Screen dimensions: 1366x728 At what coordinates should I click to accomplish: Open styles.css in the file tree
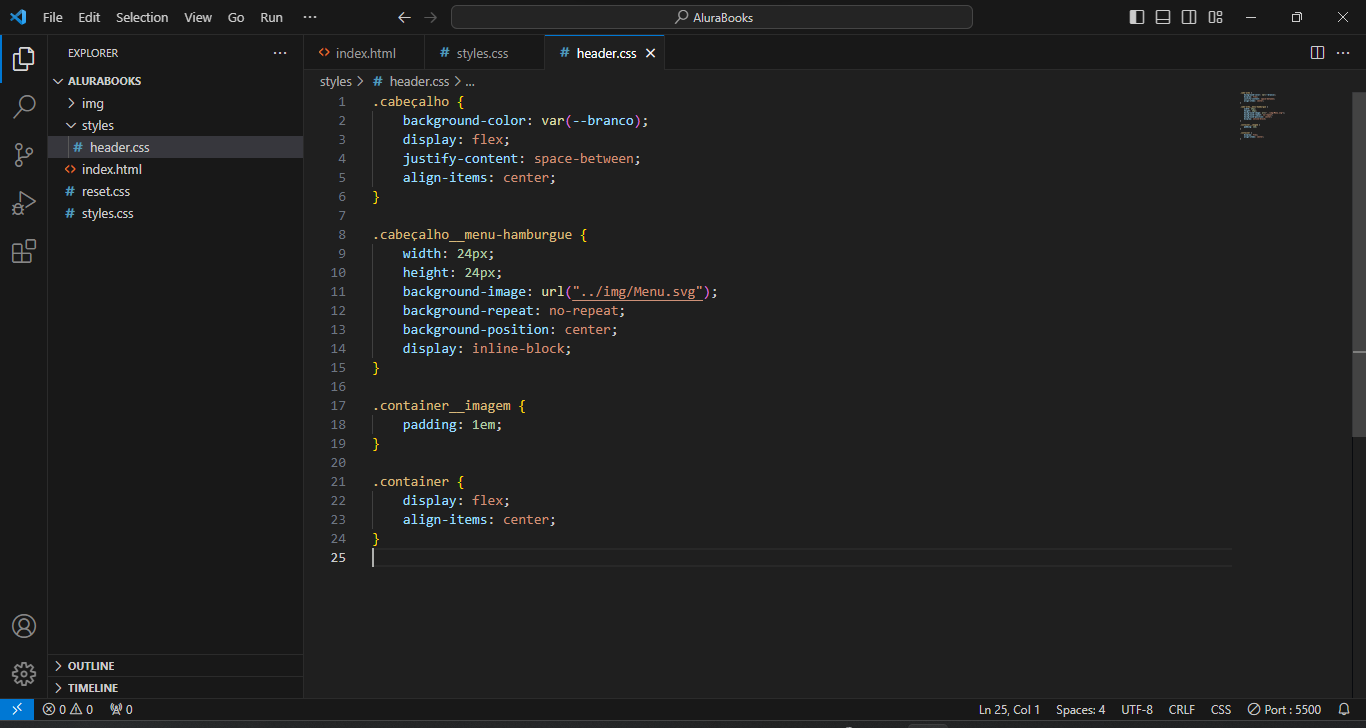[x=175, y=213]
